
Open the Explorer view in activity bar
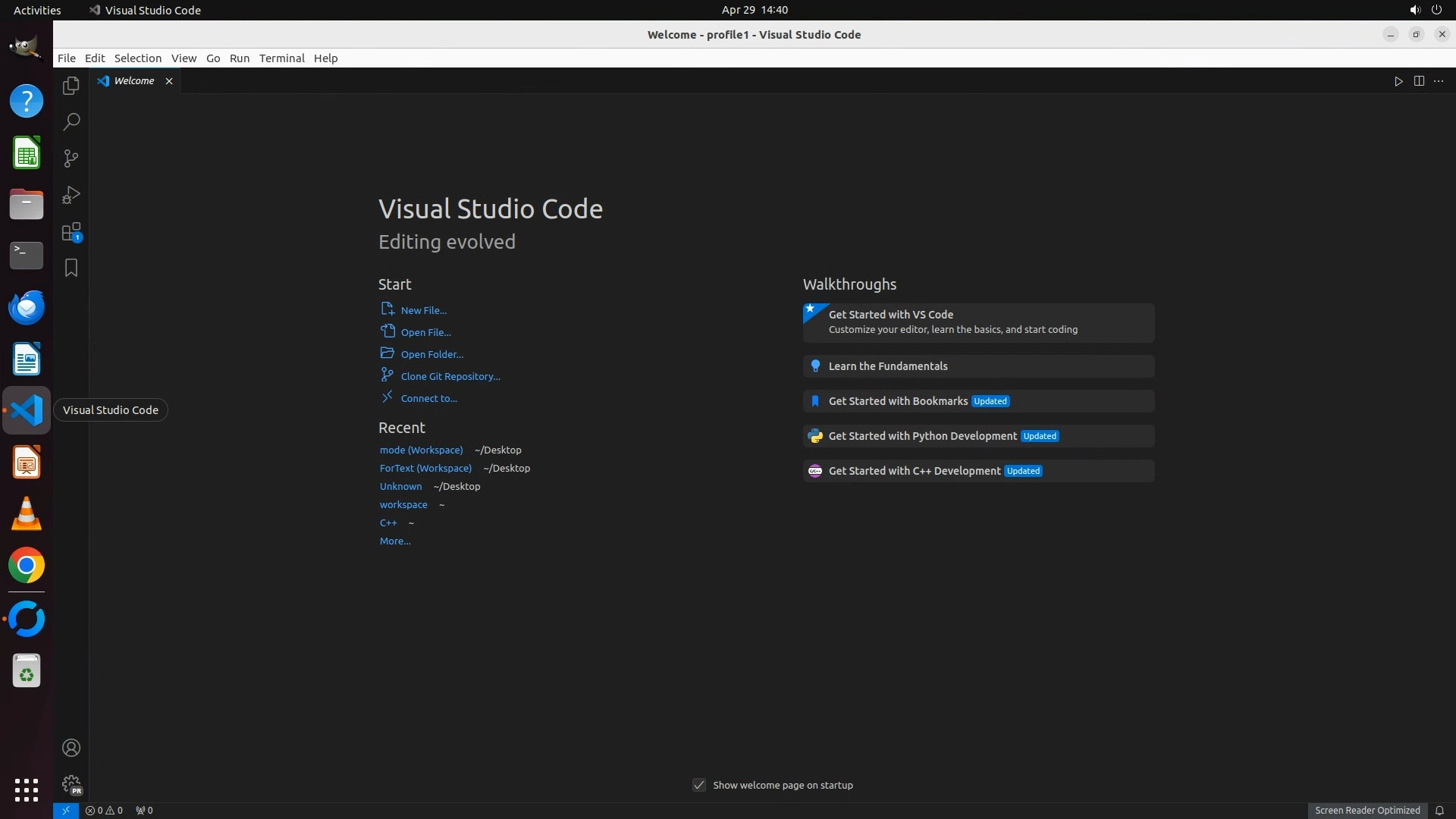(71, 86)
